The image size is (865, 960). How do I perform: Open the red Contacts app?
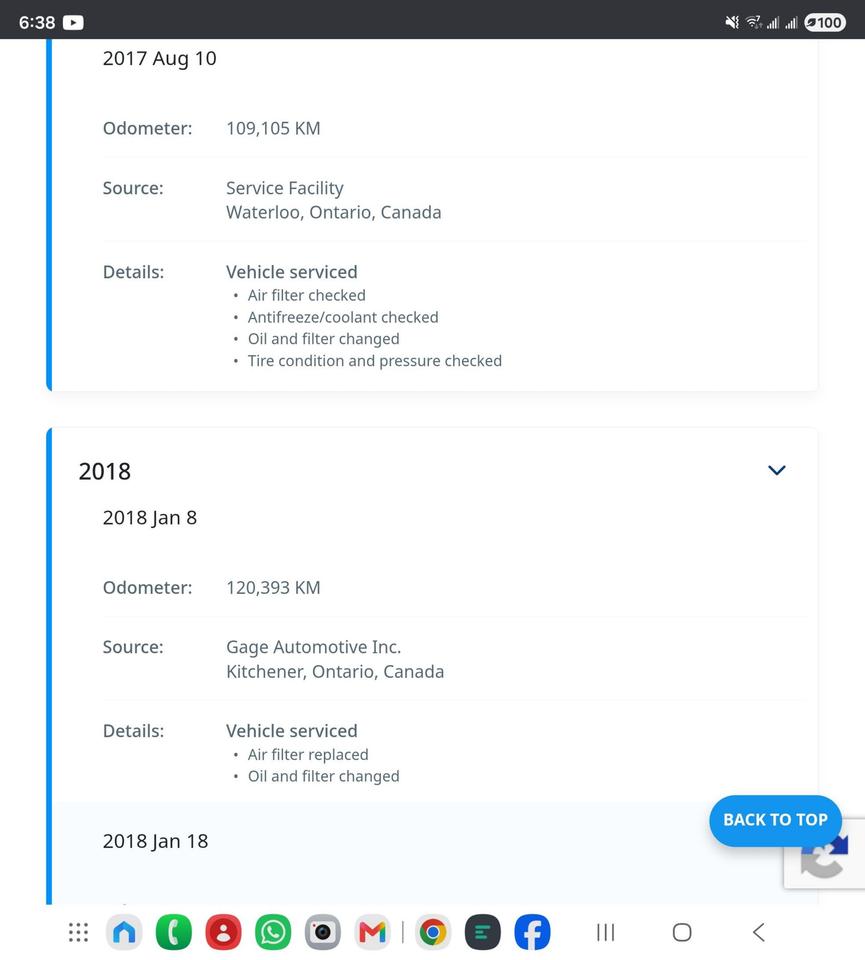[223, 932]
